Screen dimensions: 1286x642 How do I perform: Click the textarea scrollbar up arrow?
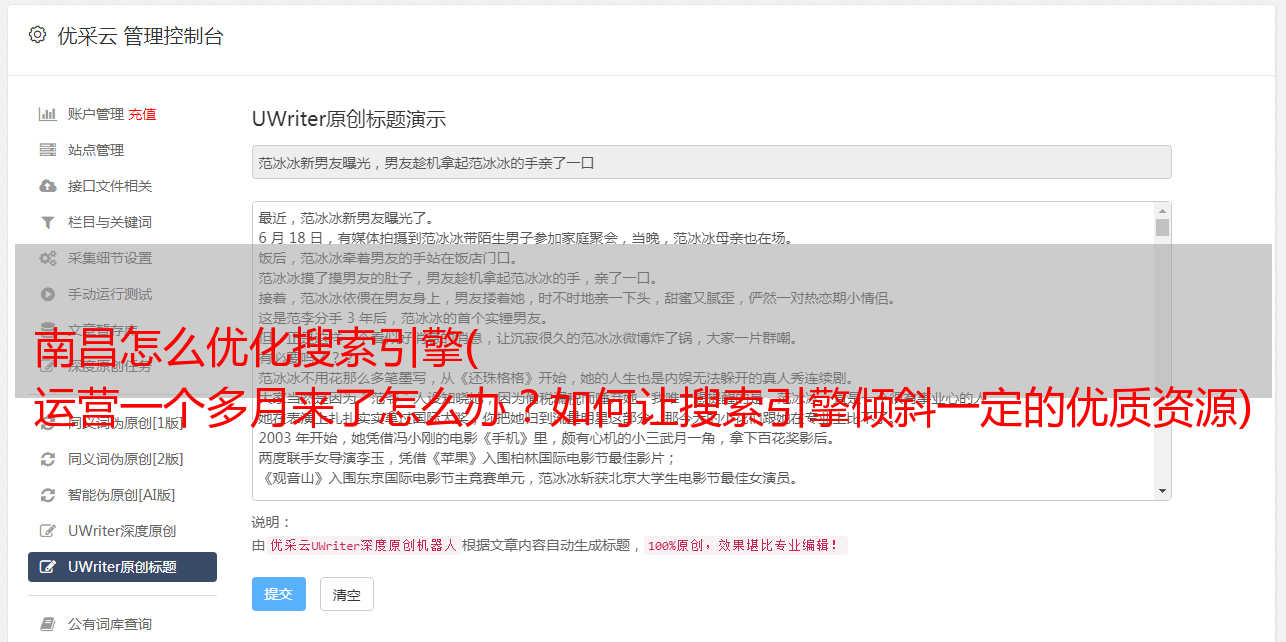click(1162, 211)
